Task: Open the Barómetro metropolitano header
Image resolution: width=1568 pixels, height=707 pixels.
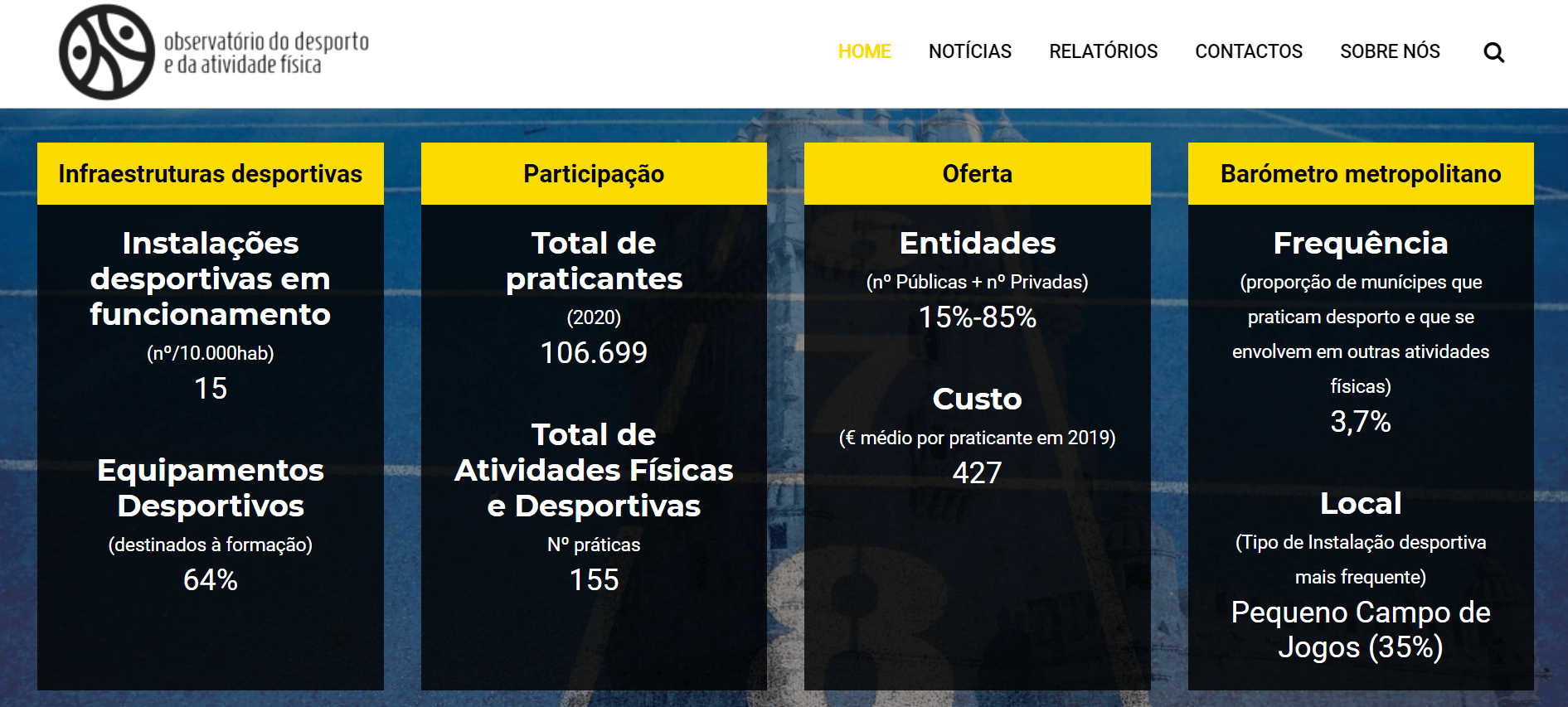Action: click(1361, 174)
